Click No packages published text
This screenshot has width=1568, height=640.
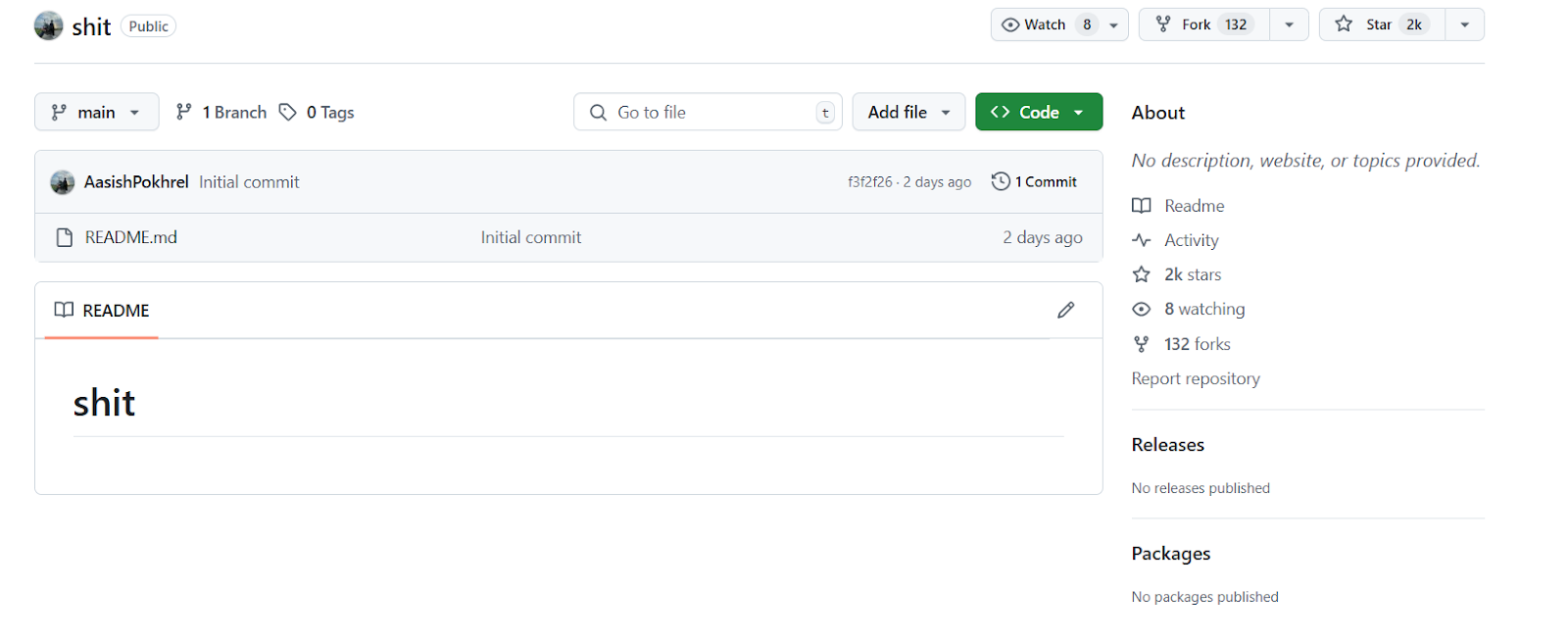pyautogui.click(x=1205, y=597)
